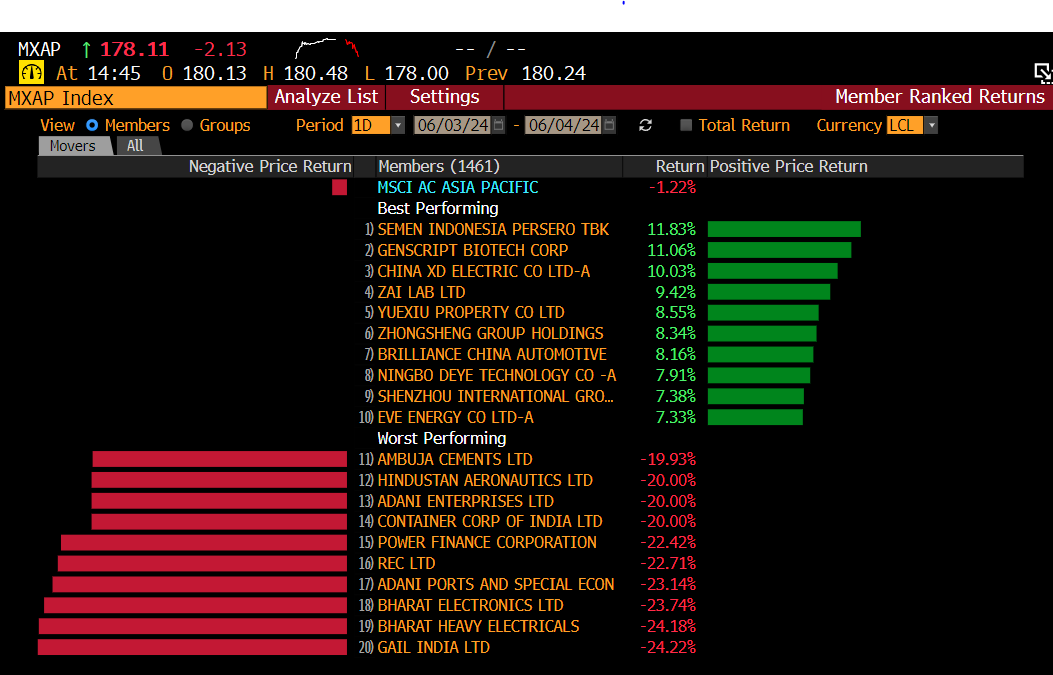Switch to the Movers tab
Screen dimensions: 1053x675
coord(73,146)
